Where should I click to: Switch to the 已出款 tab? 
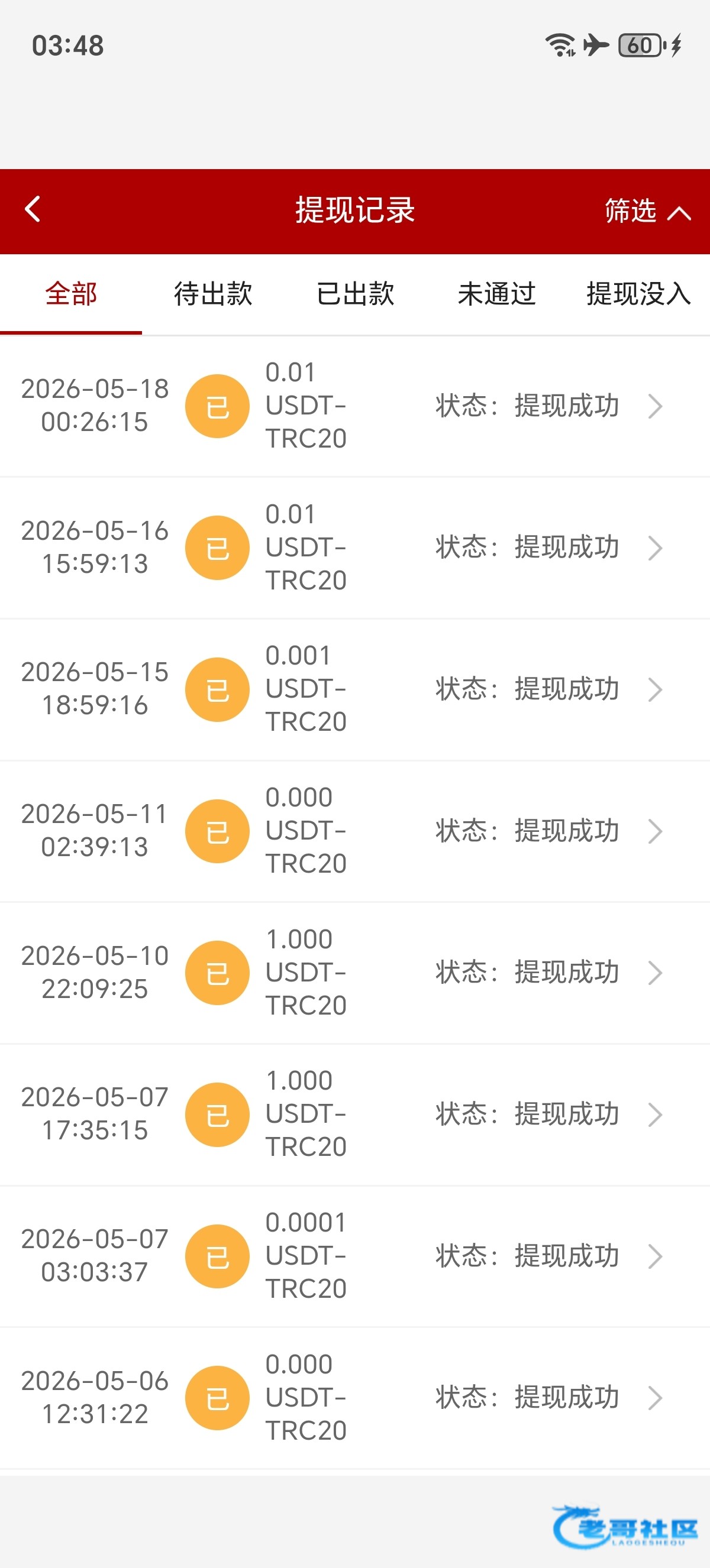355,294
